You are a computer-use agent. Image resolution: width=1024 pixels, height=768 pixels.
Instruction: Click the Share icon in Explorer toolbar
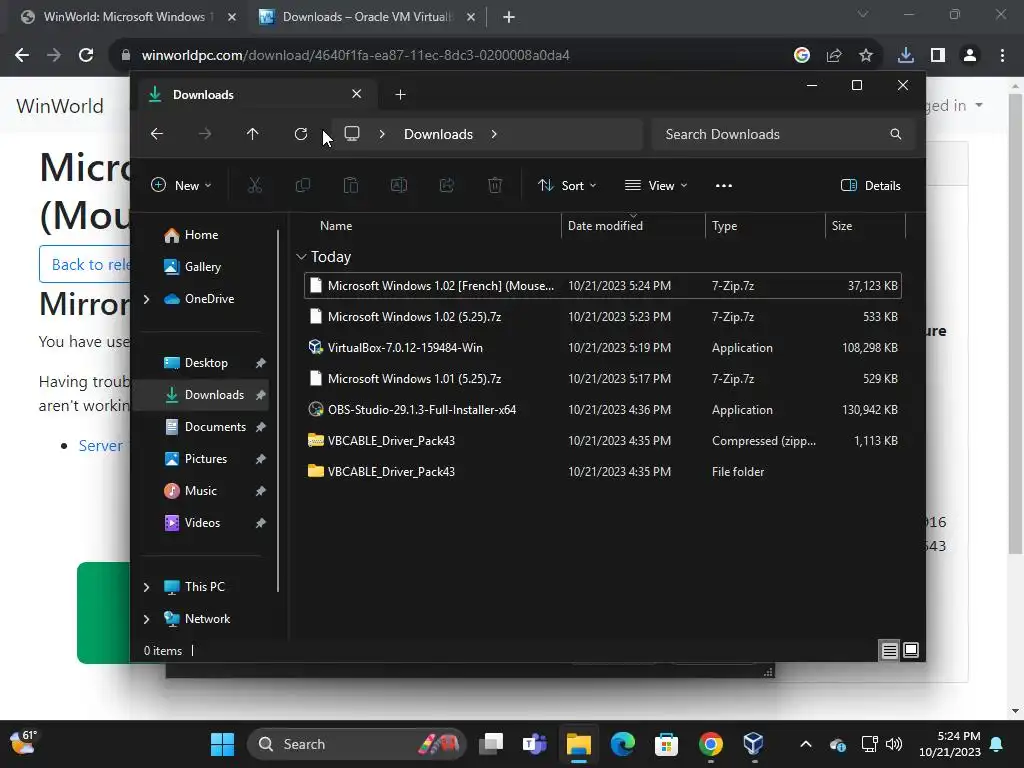447,185
